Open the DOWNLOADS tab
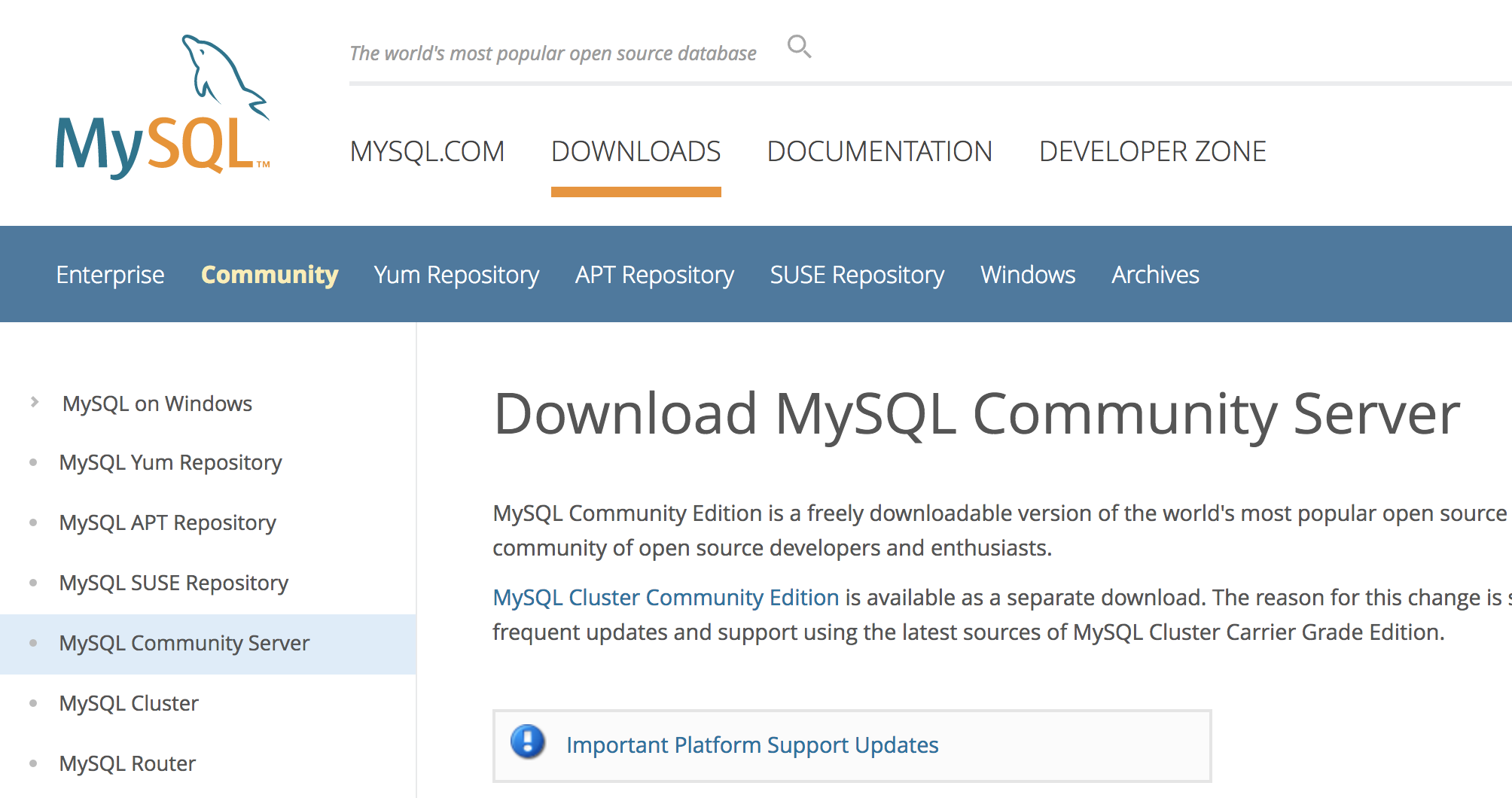This screenshot has height=798, width=1512. pyautogui.click(x=636, y=151)
